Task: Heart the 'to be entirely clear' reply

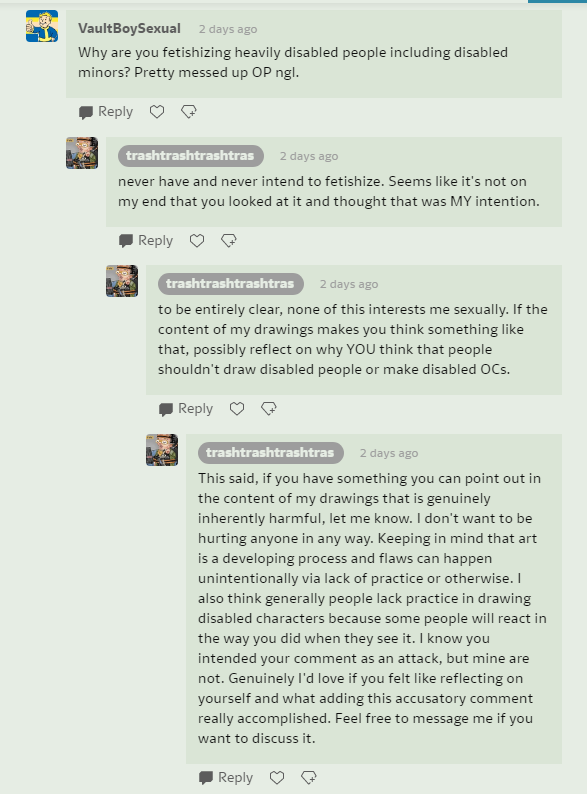Action: [x=237, y=409]
